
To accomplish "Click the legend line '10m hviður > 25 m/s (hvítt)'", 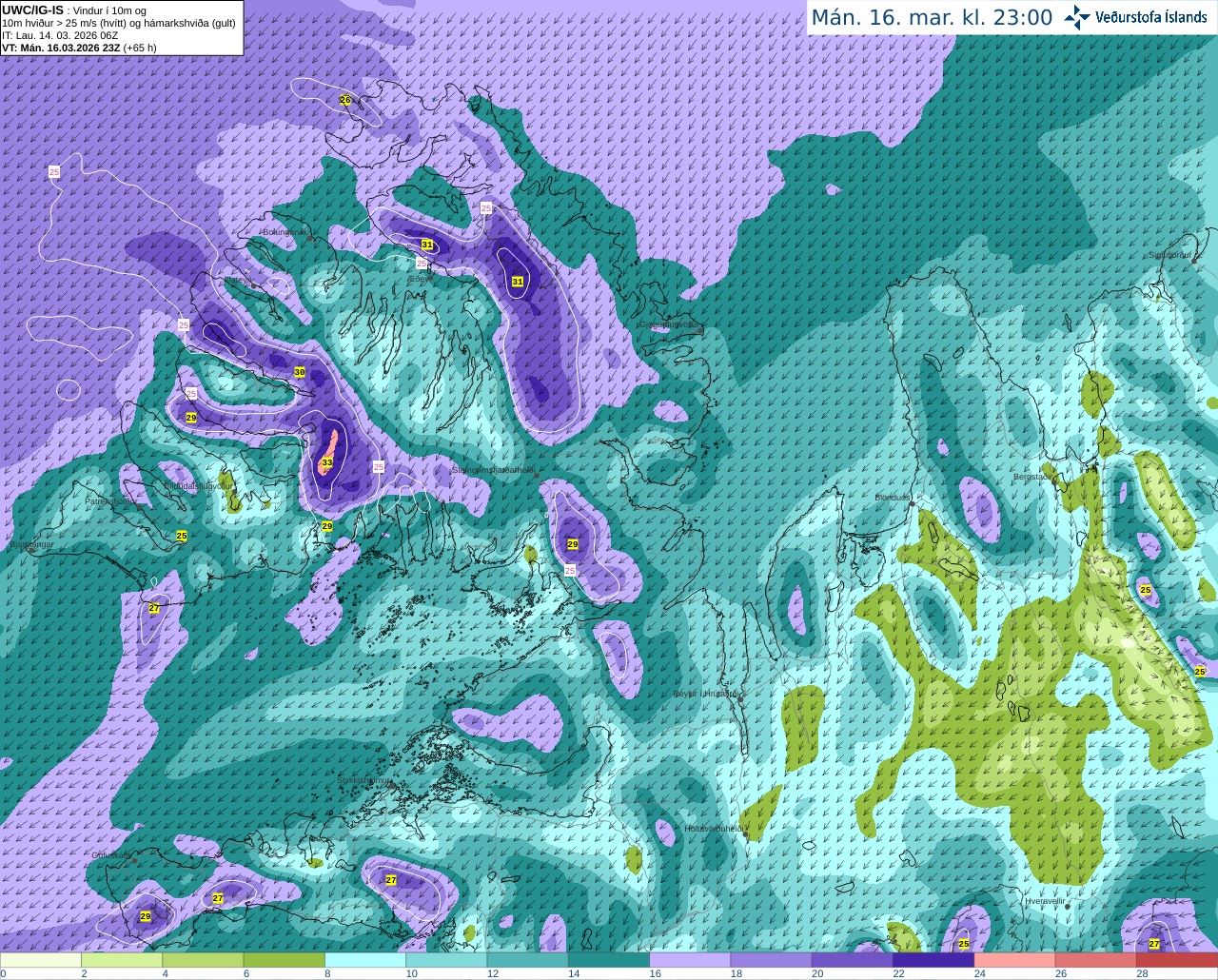I will coord(72,23).
